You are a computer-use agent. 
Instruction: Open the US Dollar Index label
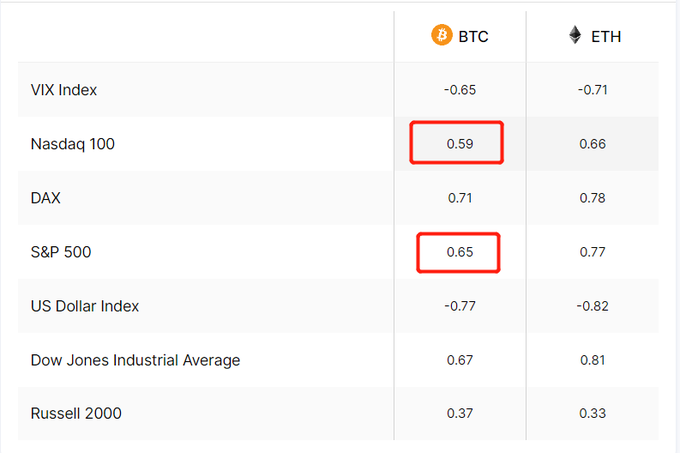(85, 306)
